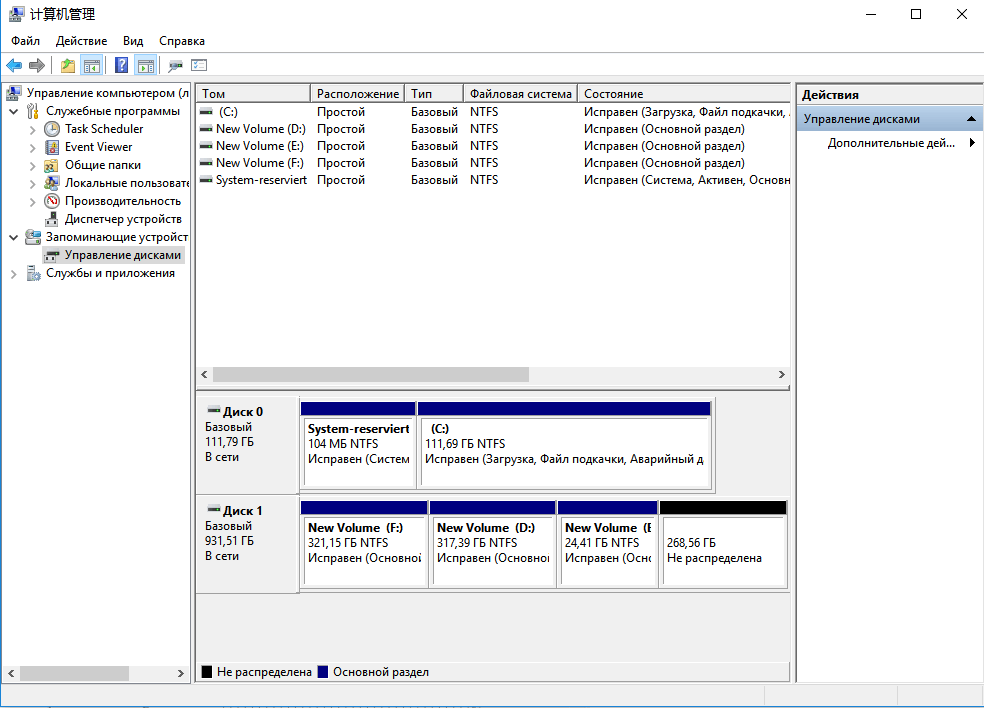This screenshot has height=708, width=984.
Task: Click the checklist settings toolbar icon
Action: (x=199, y=66)
